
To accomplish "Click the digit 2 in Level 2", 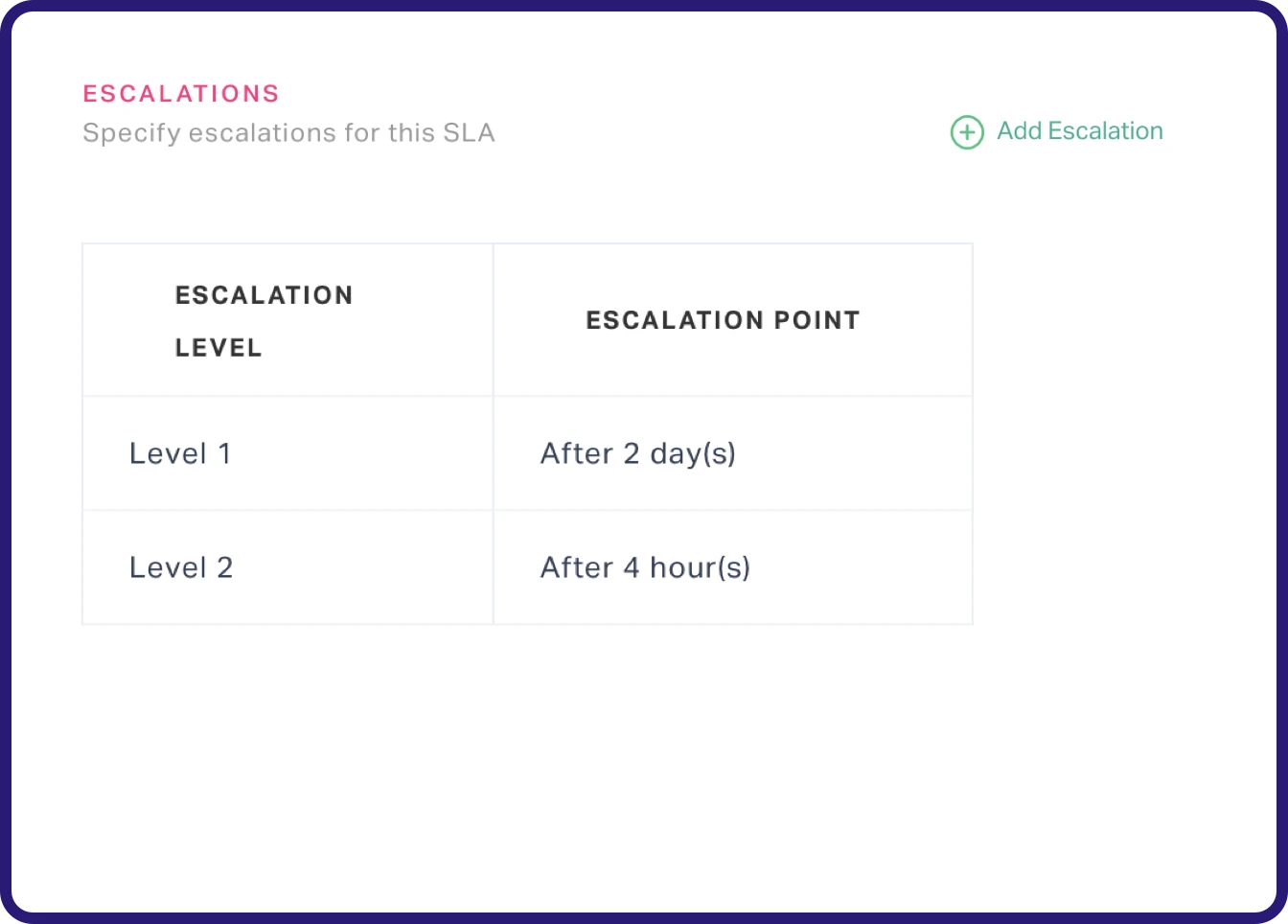I will pos(225,567).
